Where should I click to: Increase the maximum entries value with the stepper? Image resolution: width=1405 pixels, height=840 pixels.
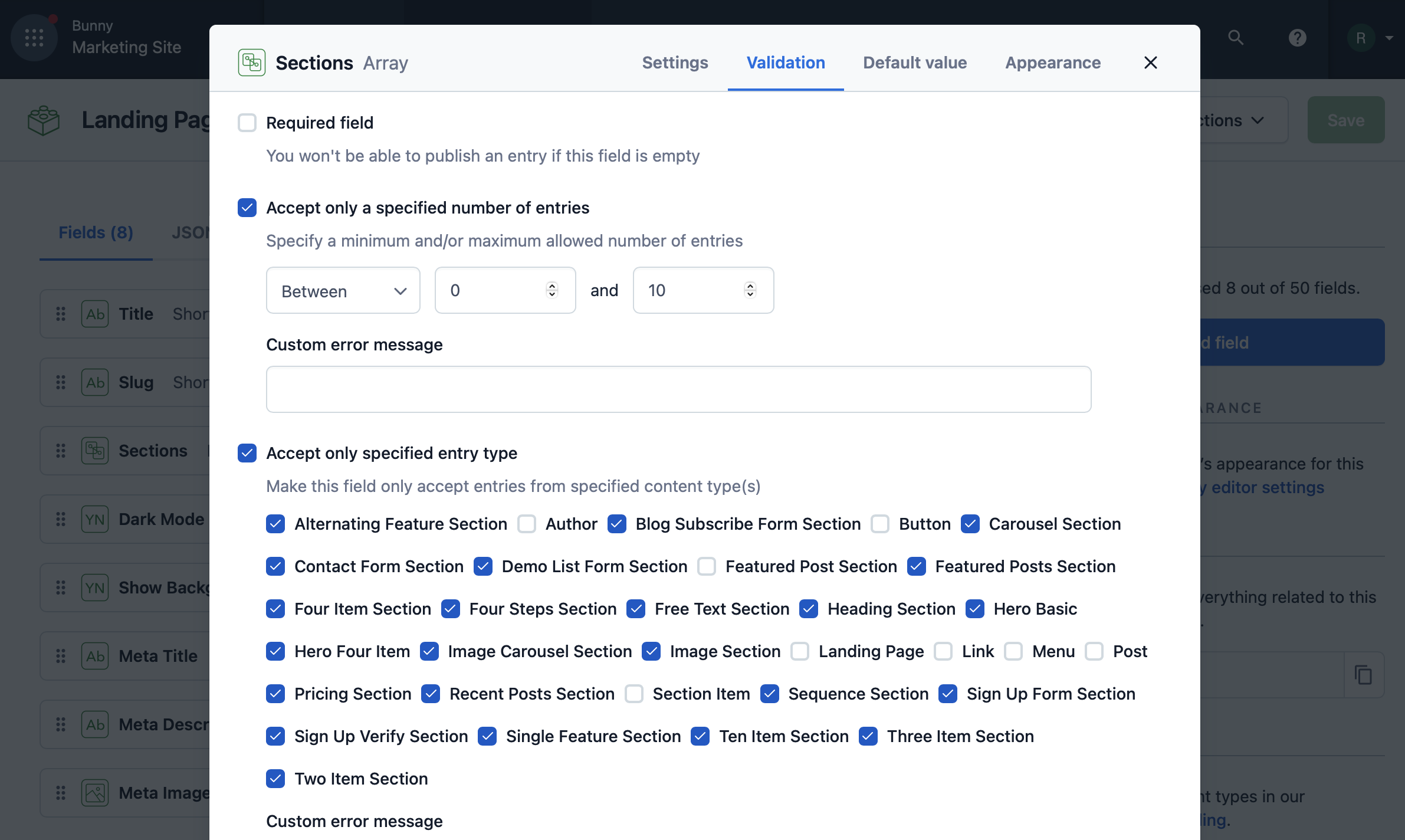coord(749,286)
